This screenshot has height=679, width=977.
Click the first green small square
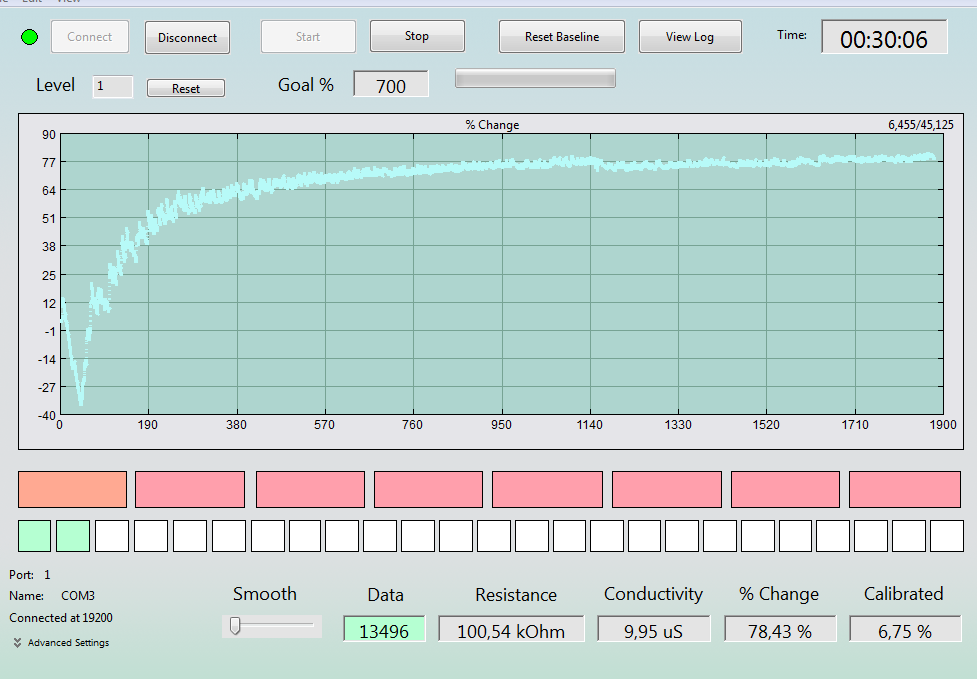(x=34, y=536)
